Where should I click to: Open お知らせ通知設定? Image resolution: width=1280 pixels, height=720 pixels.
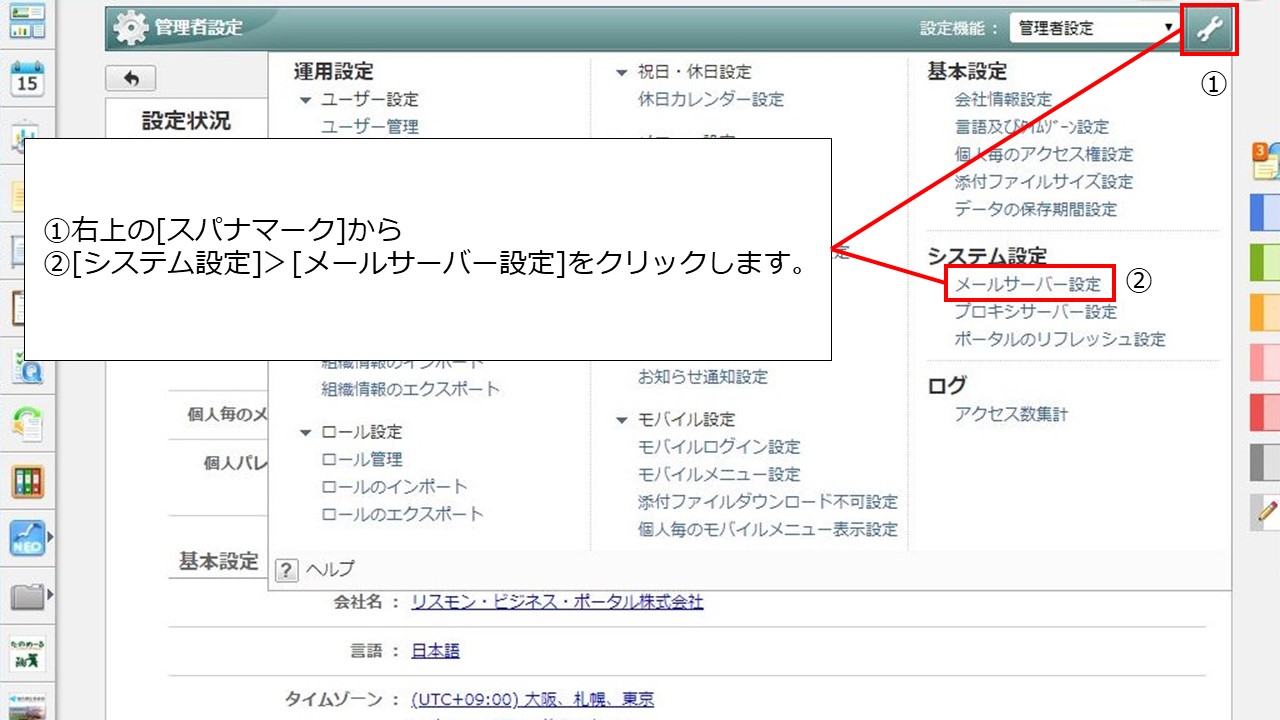pyautogui.click(x=703, y=377)
